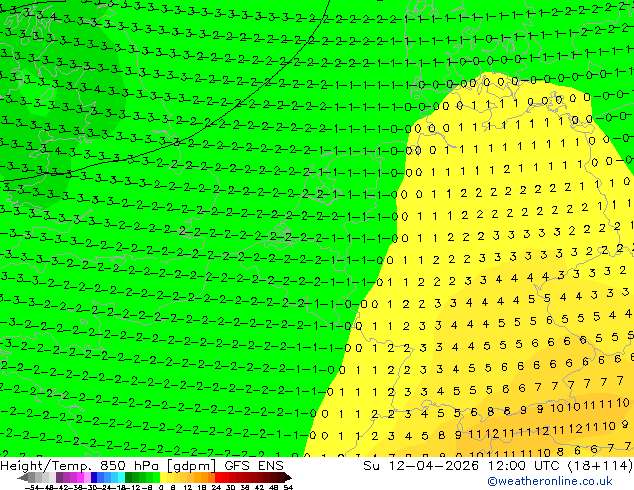The height and width of the screenshot is (490, 634).
Task: Pick the magenta legend swatch
Action: coord(80,478)
